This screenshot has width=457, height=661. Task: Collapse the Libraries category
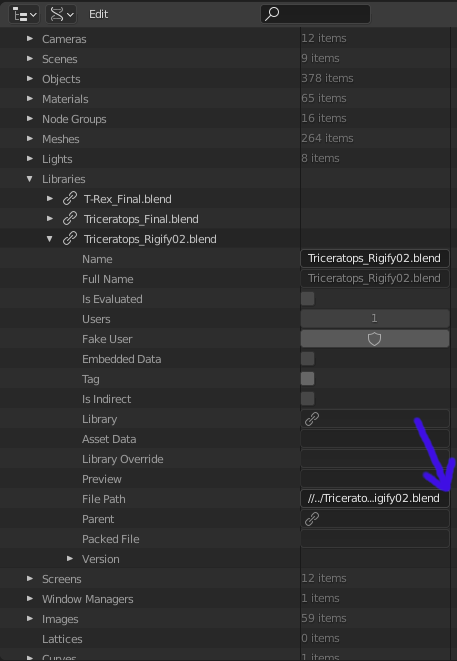[x=30, y=179]
